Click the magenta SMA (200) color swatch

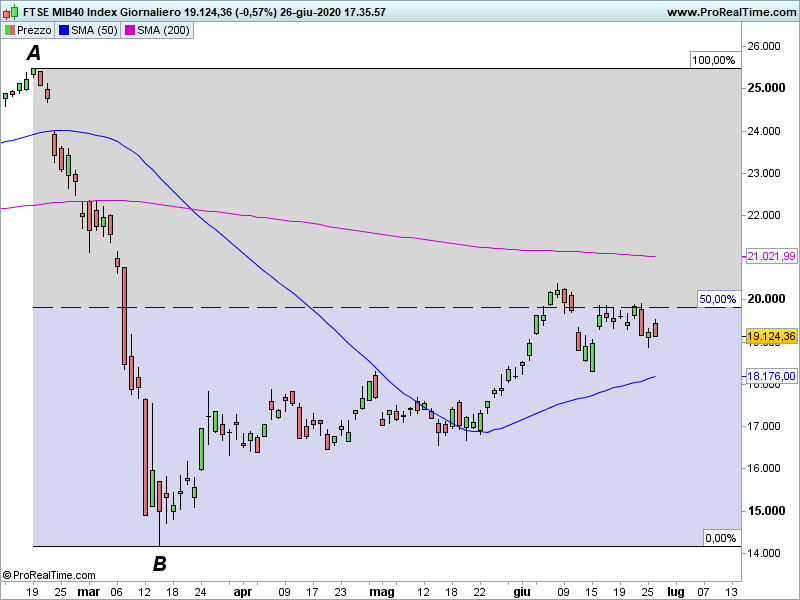click(x=130, y=31)
